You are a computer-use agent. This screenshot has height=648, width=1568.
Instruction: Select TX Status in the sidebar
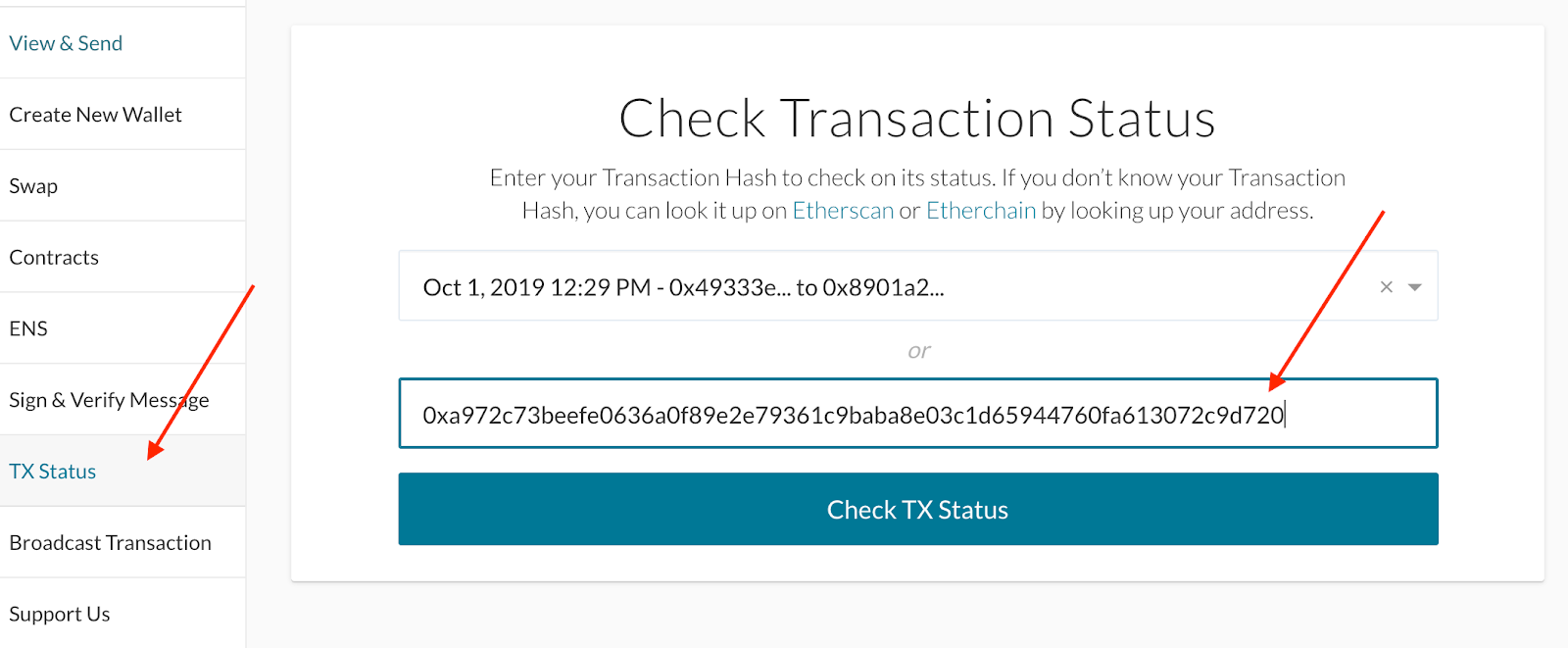[x=52, y=471]
